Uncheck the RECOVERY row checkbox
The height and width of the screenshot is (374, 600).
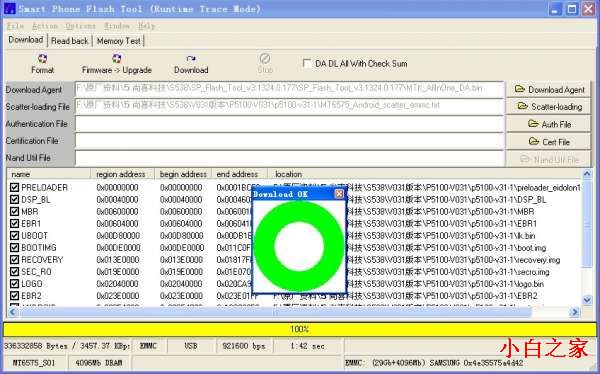[x=15, y=260]
